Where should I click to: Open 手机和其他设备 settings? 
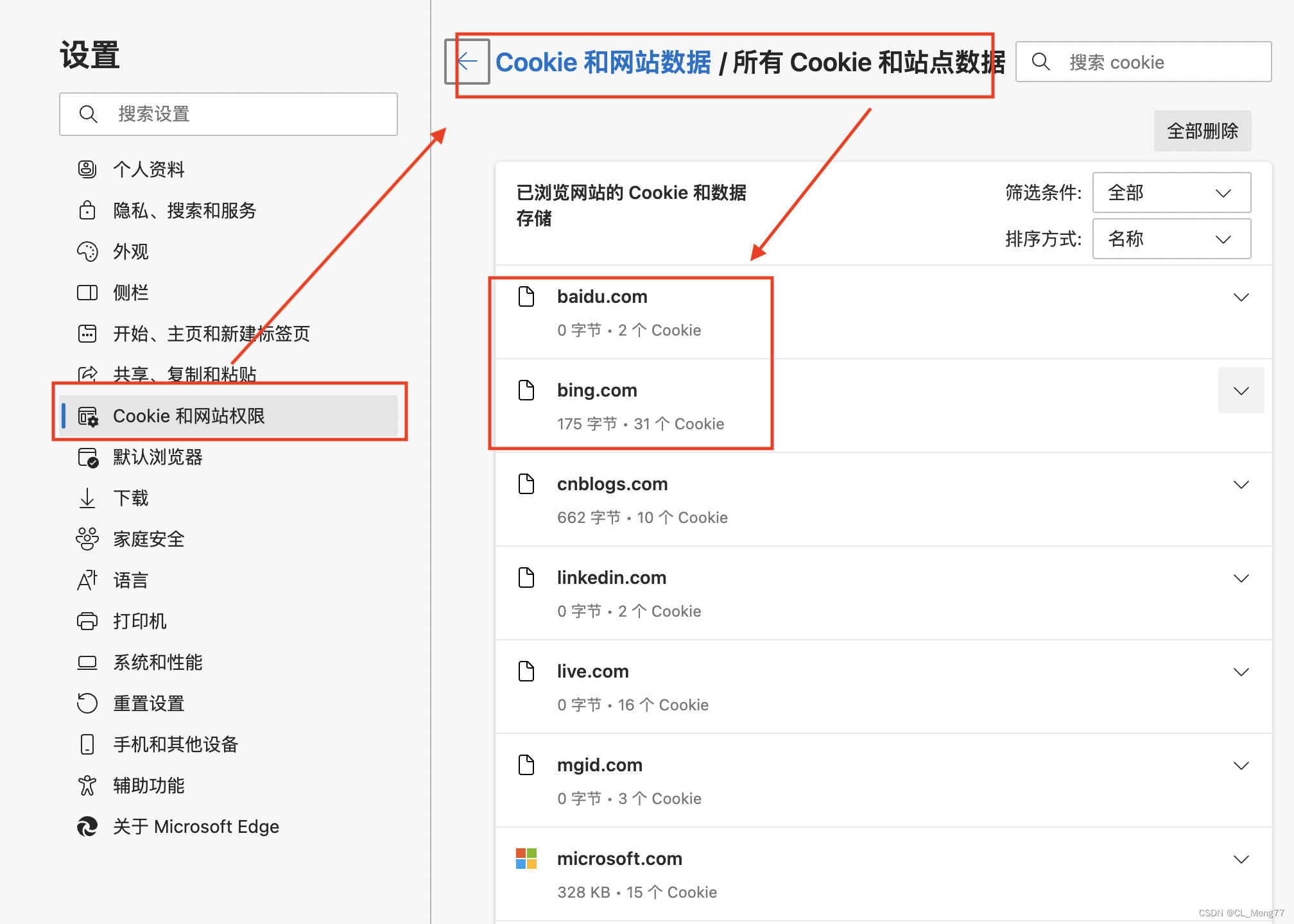(x=229, y=744)
